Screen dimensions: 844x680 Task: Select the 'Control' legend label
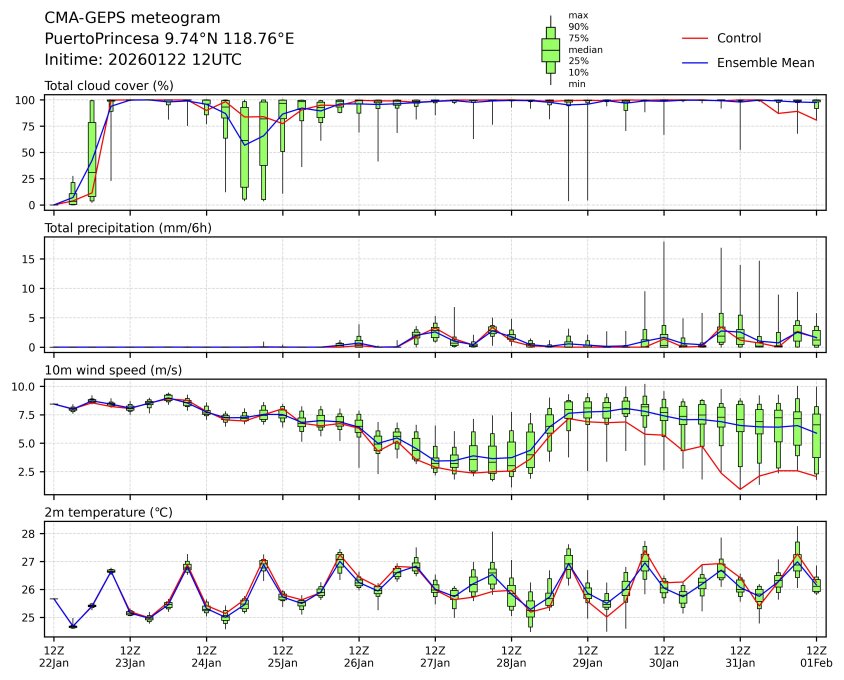739,38
